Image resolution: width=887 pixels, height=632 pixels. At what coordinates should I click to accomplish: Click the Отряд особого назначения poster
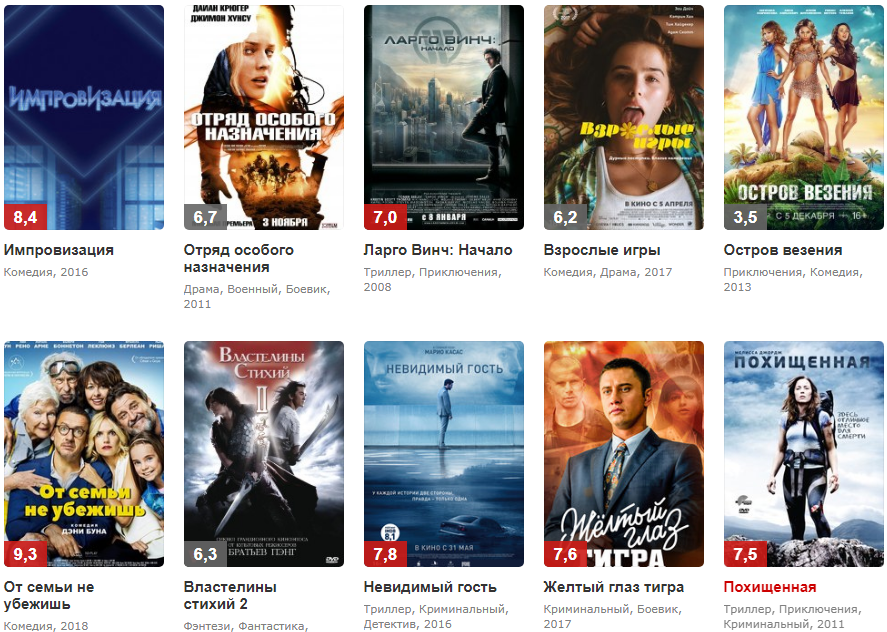264,118
